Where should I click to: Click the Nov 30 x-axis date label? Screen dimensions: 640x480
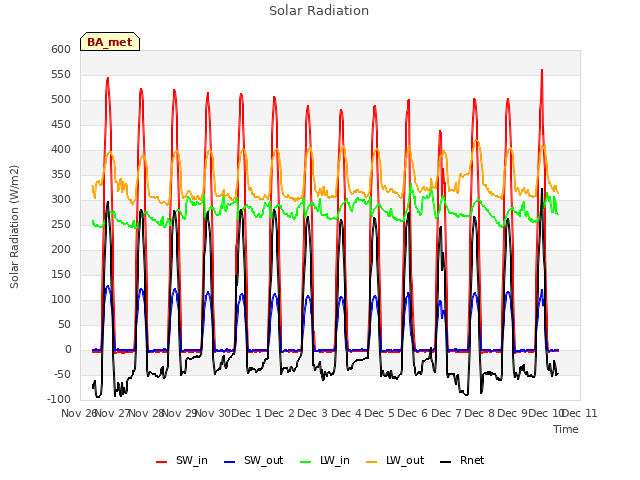click(213, 413)
